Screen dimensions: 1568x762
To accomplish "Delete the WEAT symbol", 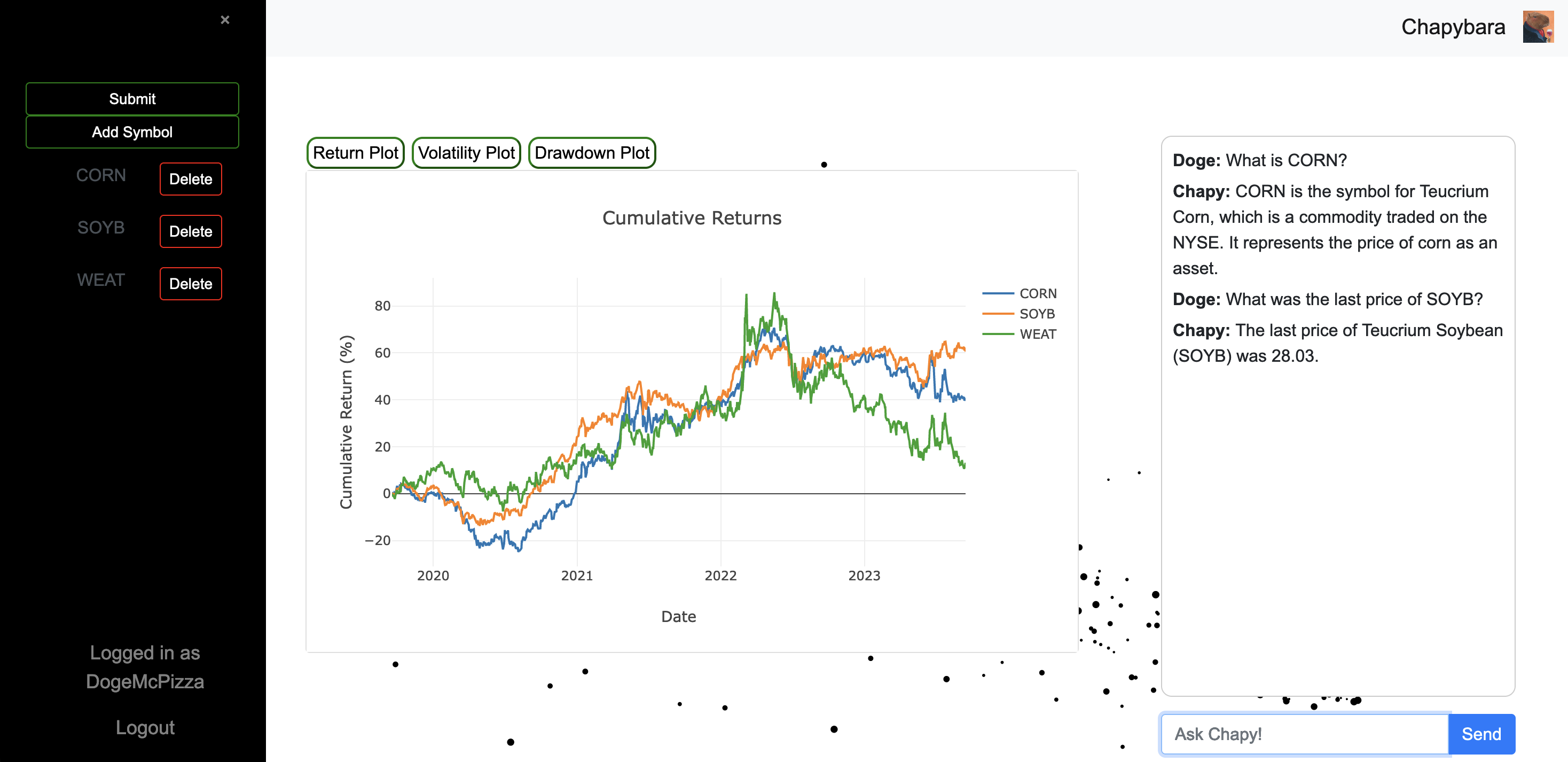I will tap(191, 284).
